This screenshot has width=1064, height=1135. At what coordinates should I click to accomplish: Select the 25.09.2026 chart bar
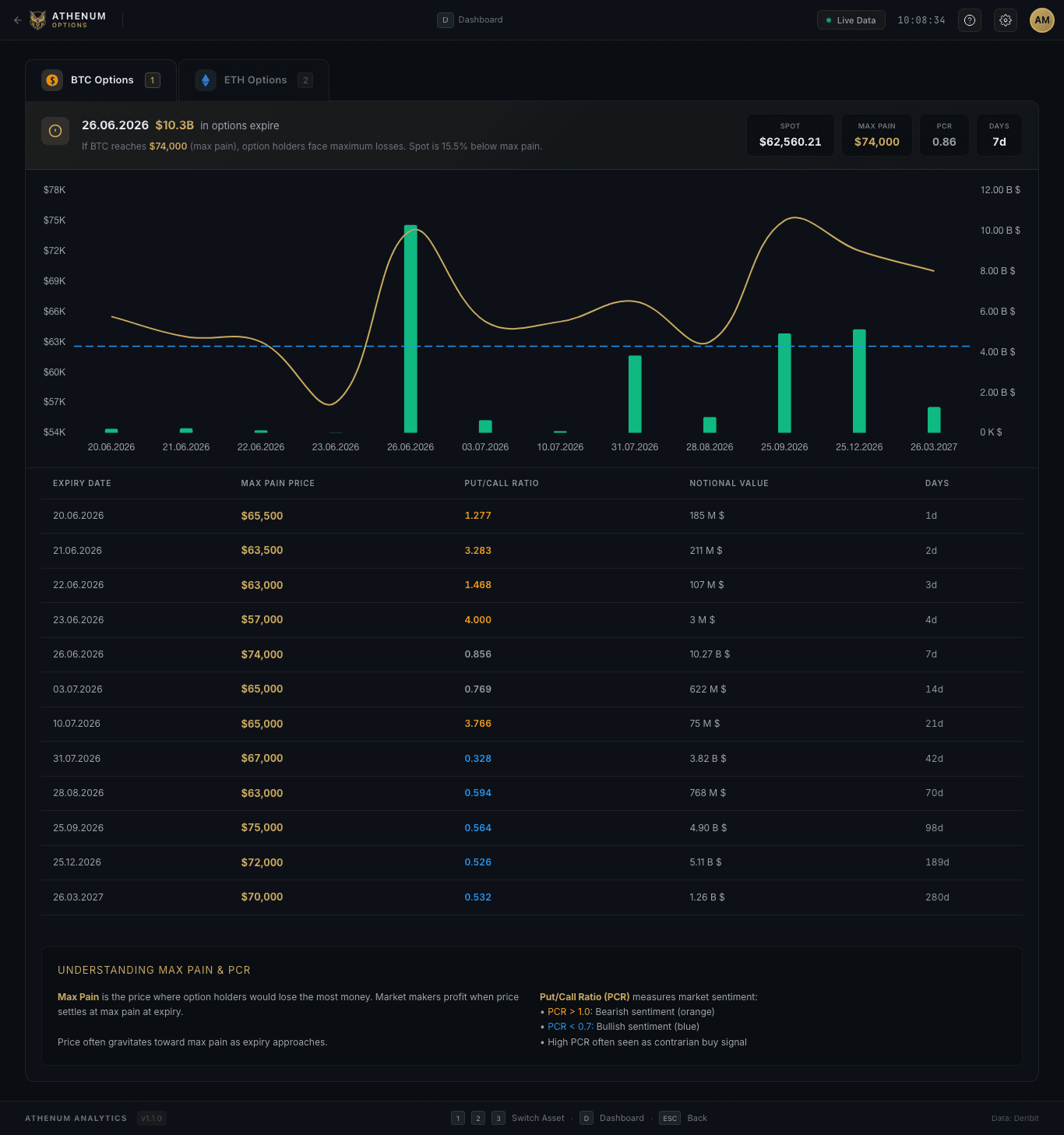click(784, 383)
